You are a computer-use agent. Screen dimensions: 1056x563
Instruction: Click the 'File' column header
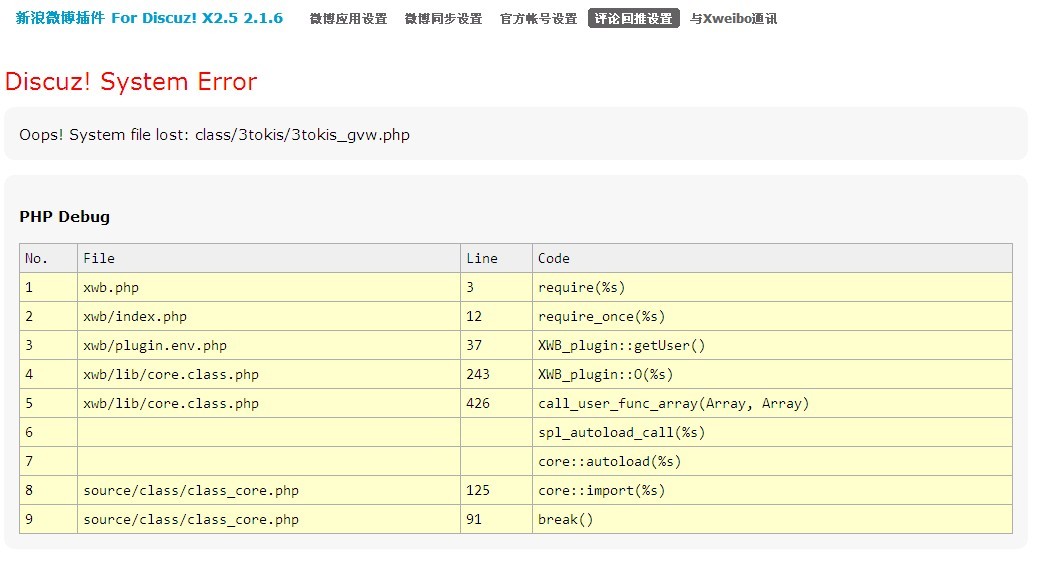269,259
